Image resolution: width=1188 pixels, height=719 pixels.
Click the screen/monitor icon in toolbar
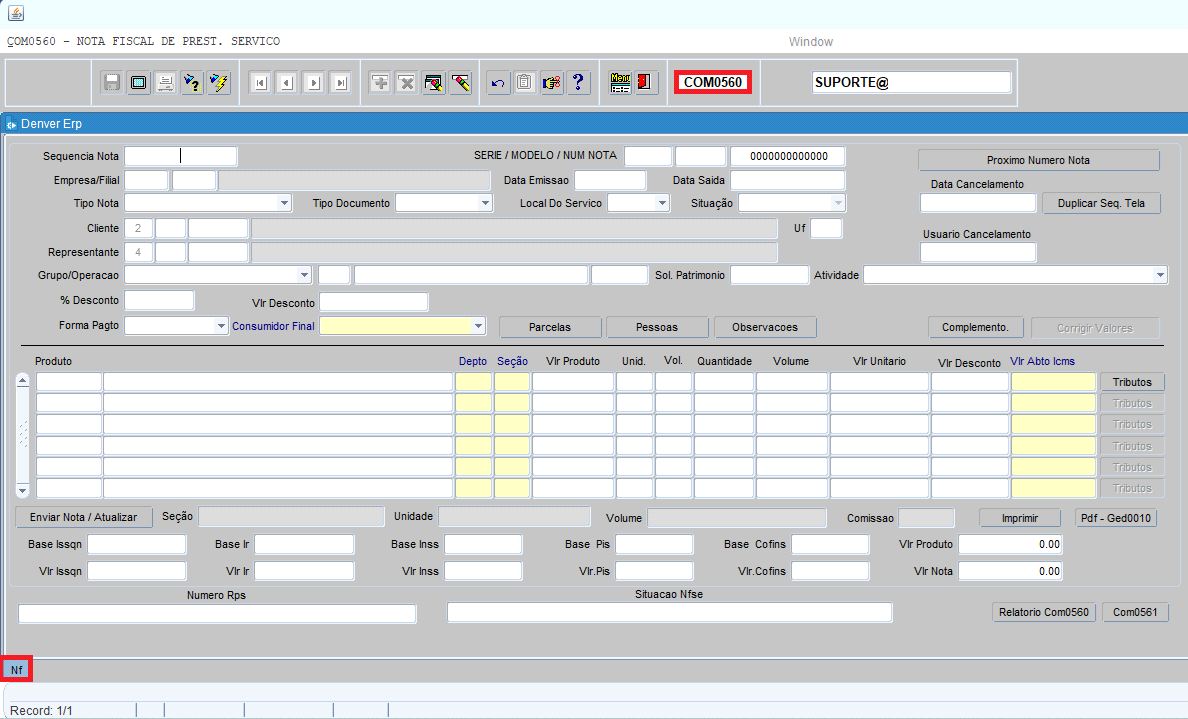[x=139, y=82]
